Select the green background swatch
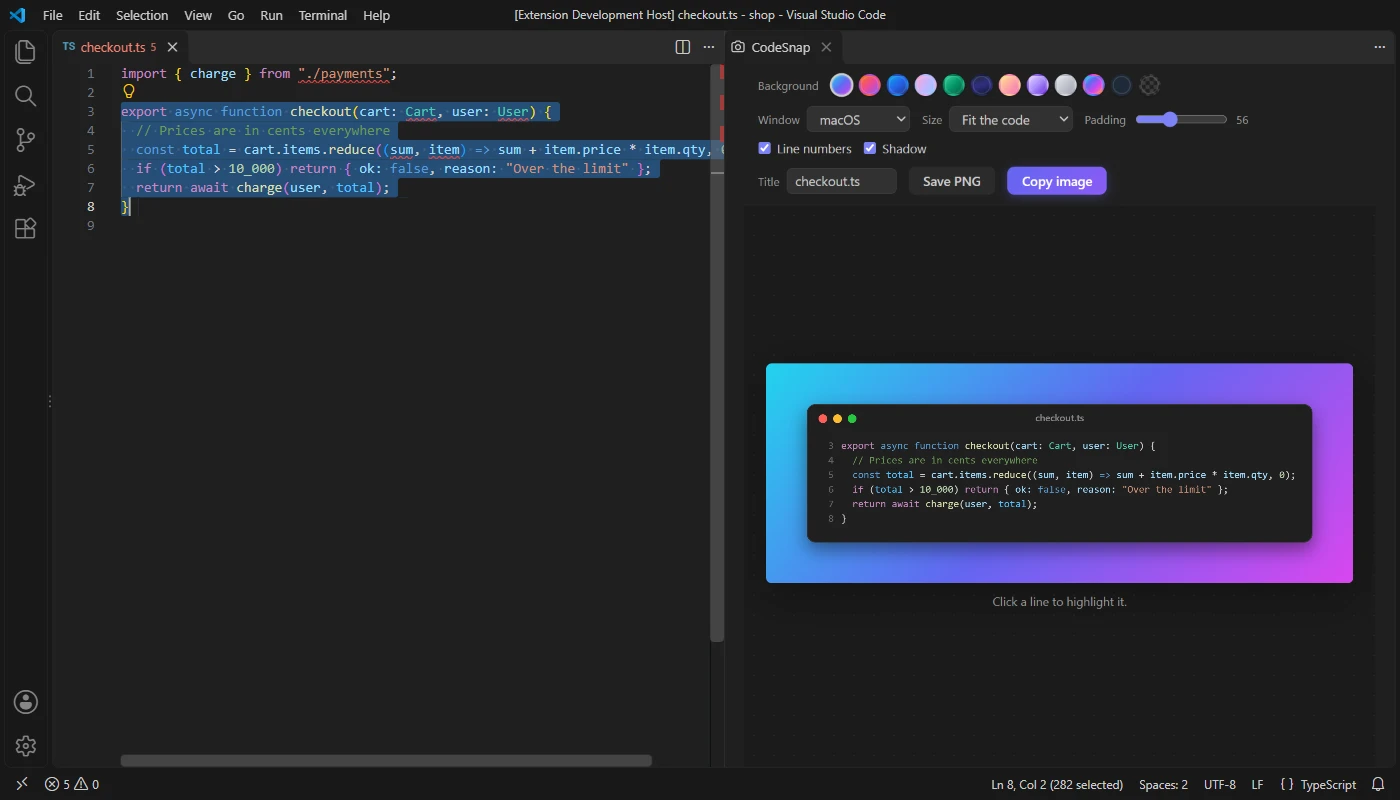This screenshot has height=800, width=1400. pos(954,86)
